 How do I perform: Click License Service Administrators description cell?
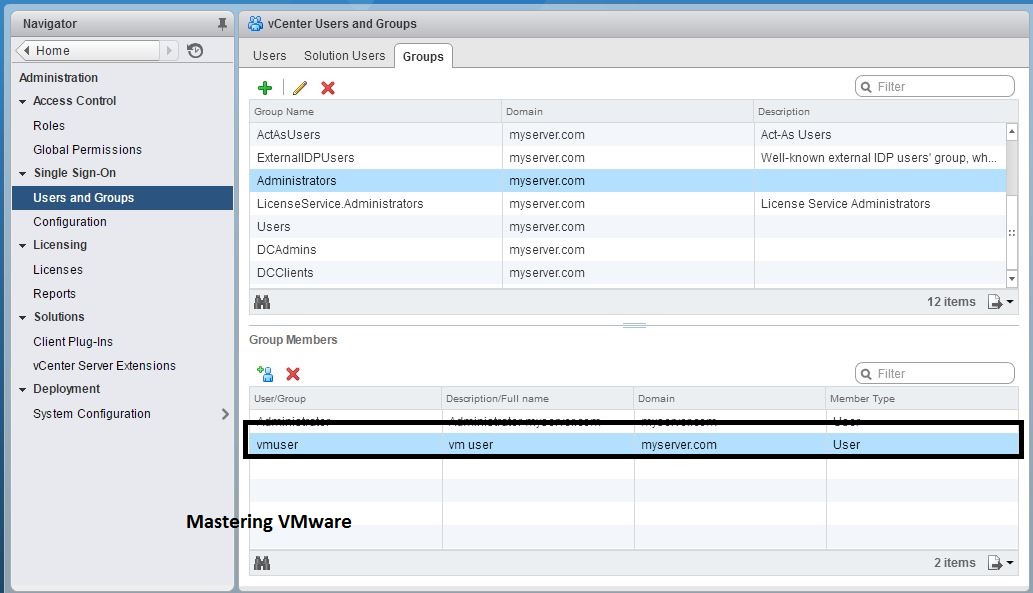pos(879,204)
